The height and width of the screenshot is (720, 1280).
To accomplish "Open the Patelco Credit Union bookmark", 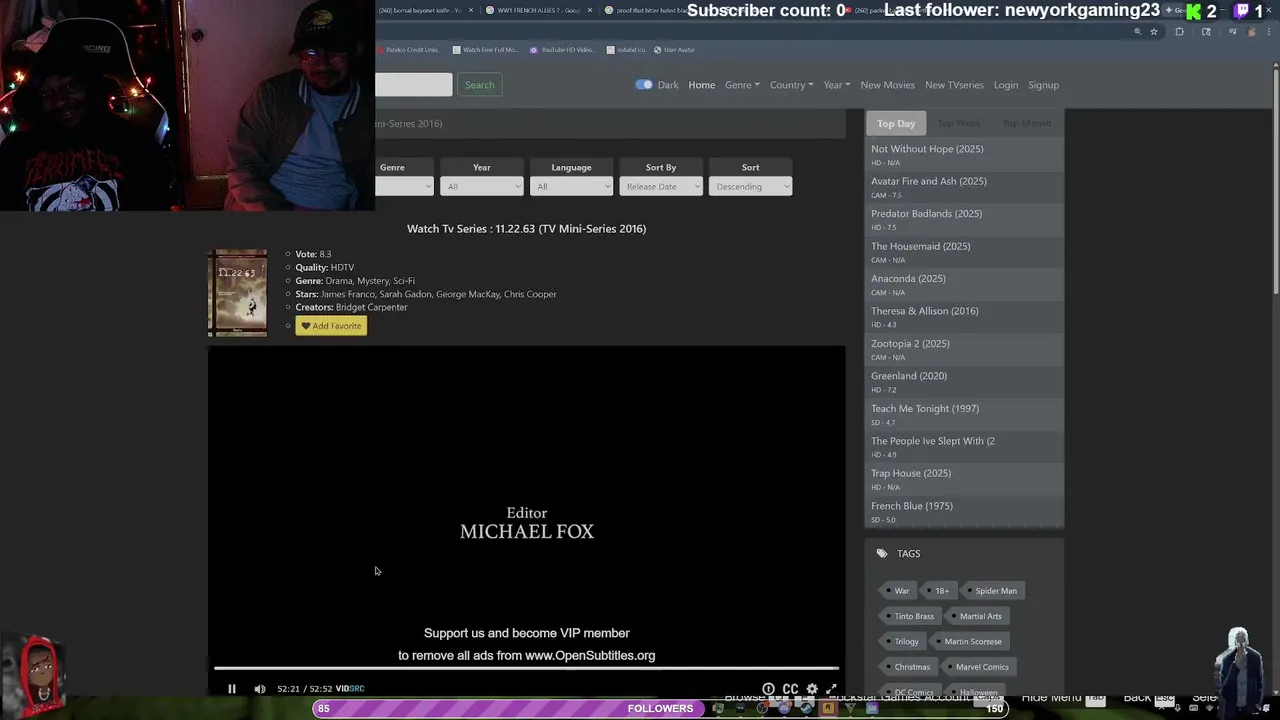I will [410, 50].
